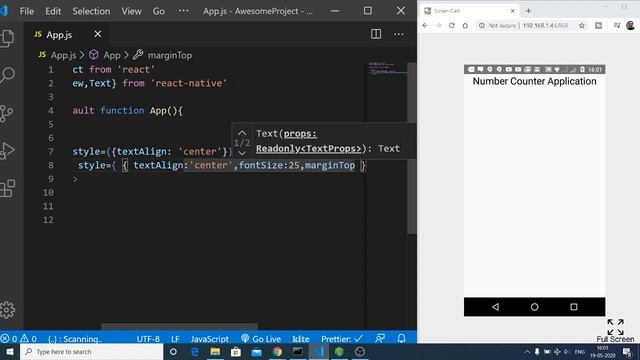Open Microsoft Edge from the taskbar
This screenshot has width=640, height=360.
click(x=195, y=351)
